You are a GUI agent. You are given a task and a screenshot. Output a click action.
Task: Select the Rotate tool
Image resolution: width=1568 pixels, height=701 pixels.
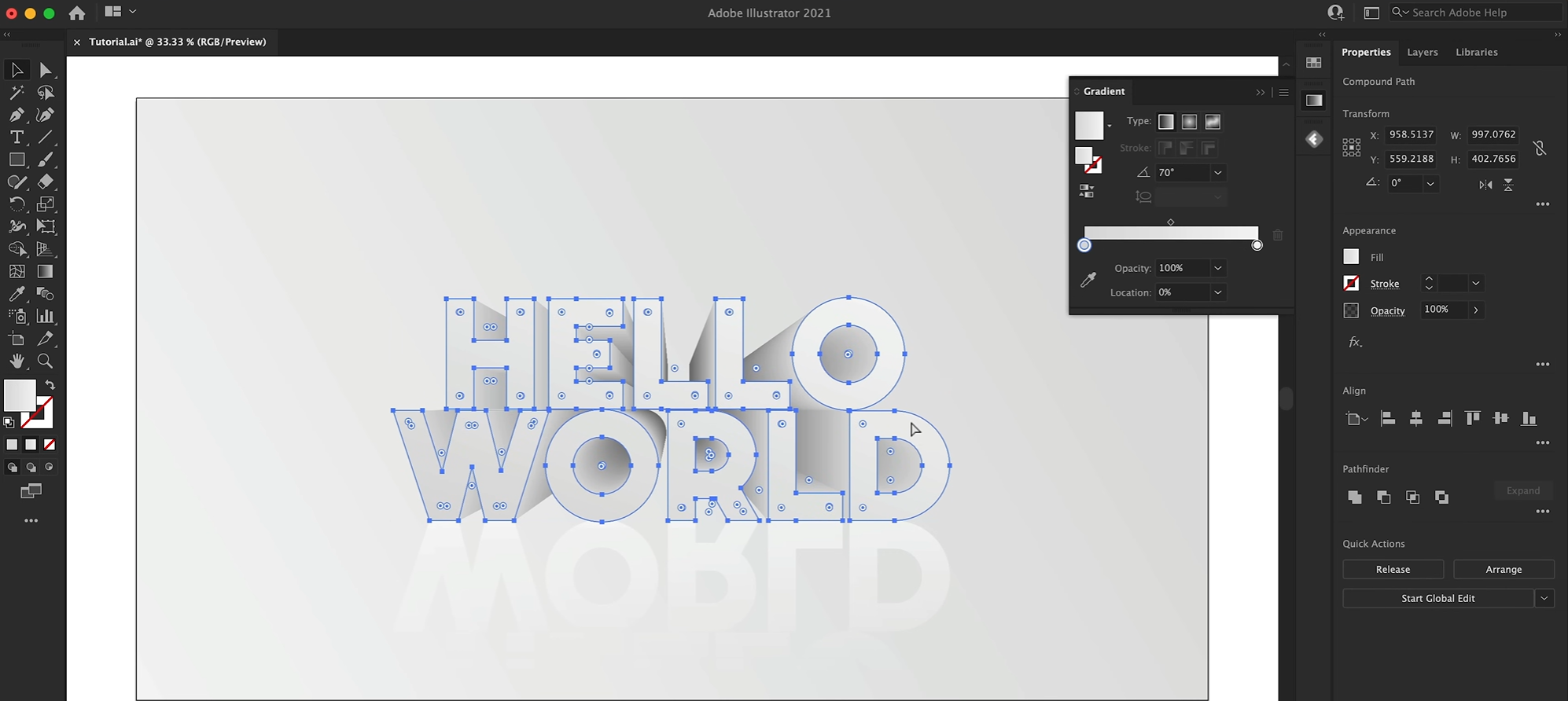(17, 204)
